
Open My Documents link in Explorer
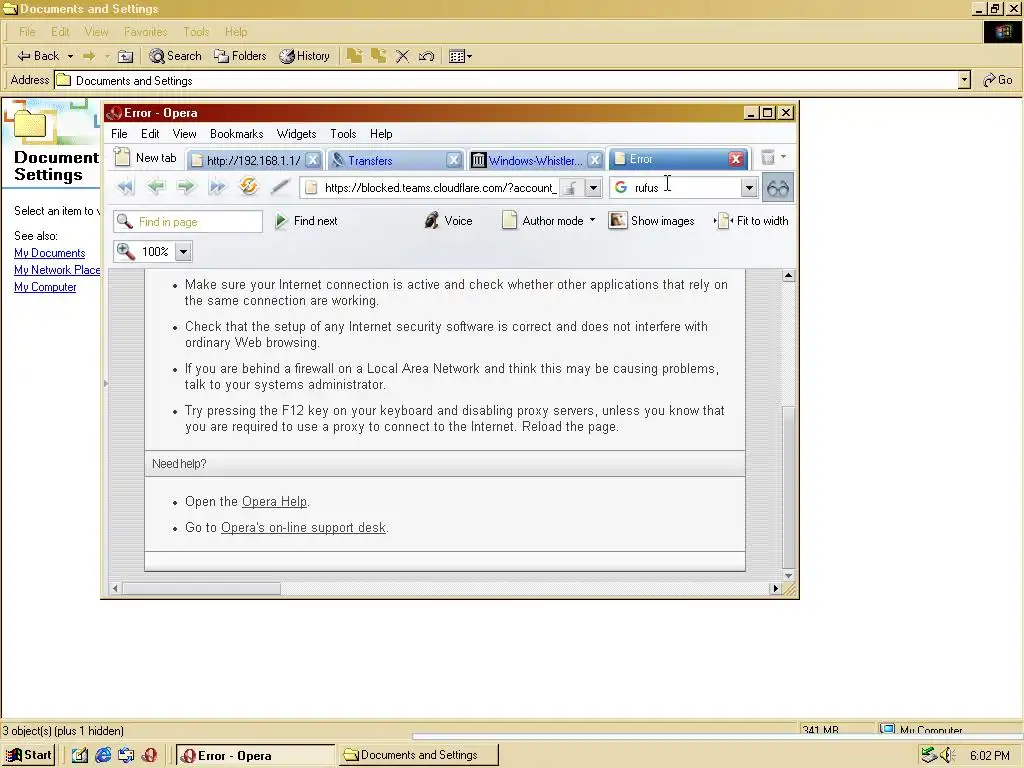pos(50,253)
